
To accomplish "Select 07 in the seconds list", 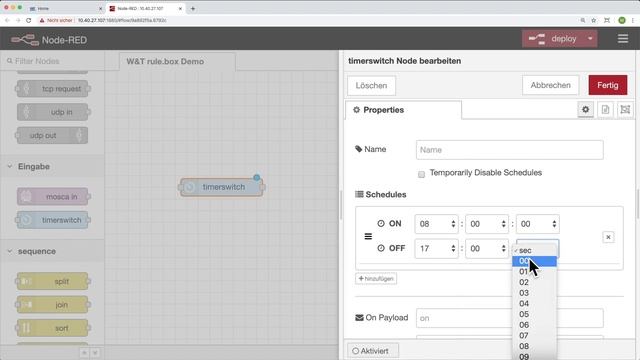I will pos(534,336).
